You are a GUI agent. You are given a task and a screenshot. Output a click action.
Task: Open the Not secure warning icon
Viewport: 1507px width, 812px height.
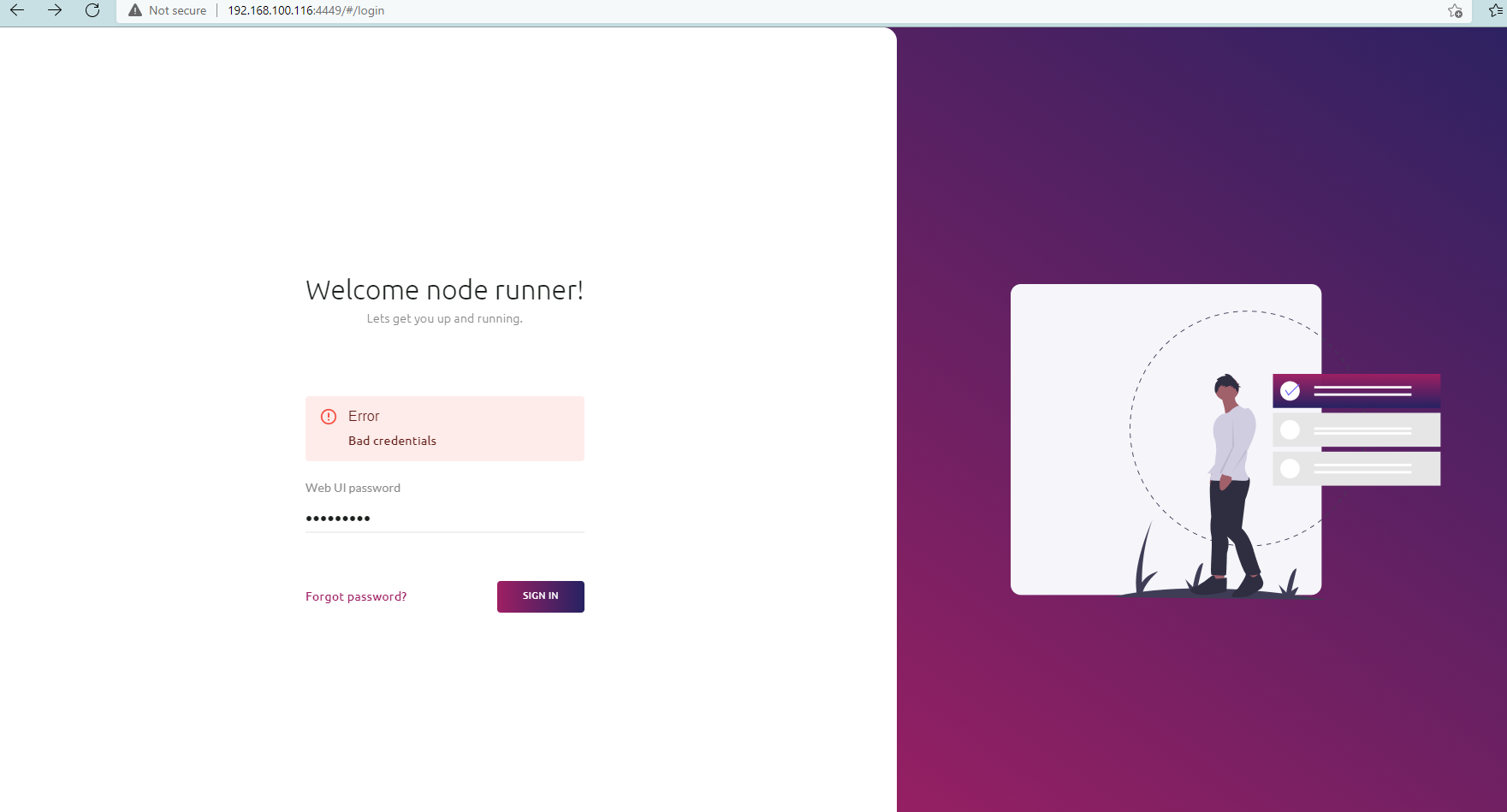point(135,10)
